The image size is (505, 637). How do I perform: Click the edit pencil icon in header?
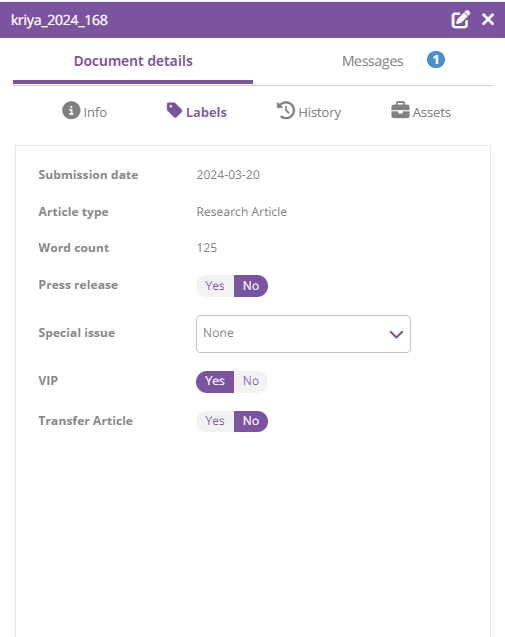[x=461, y=20]
